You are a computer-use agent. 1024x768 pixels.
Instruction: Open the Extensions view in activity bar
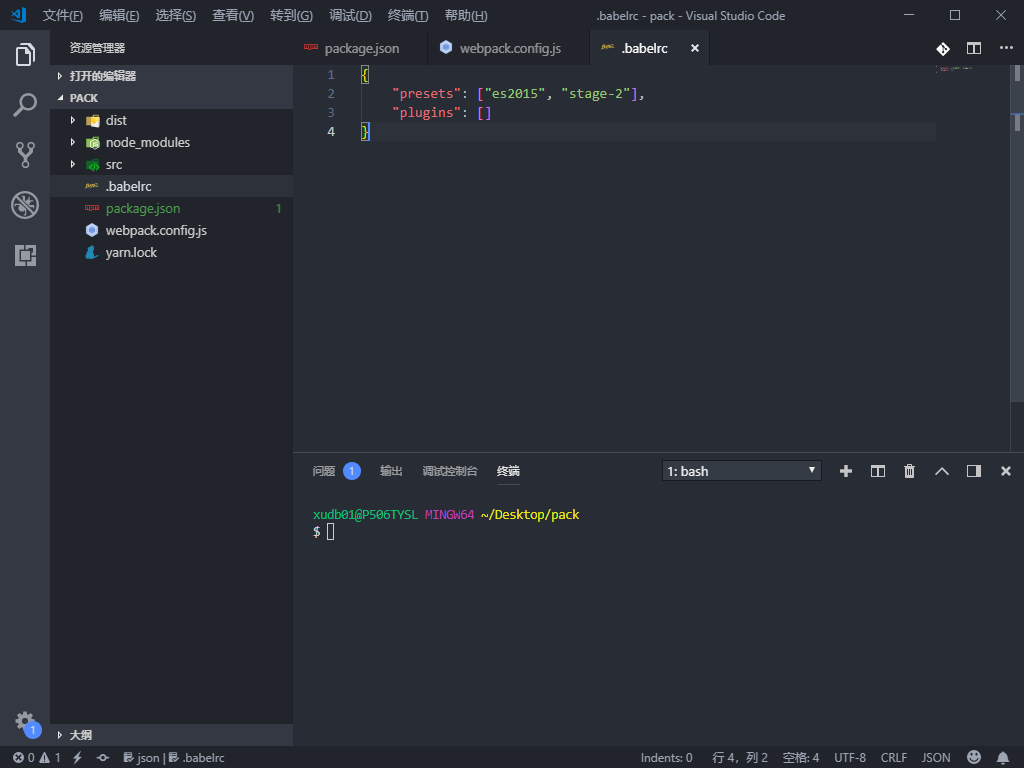pos(25,255)
